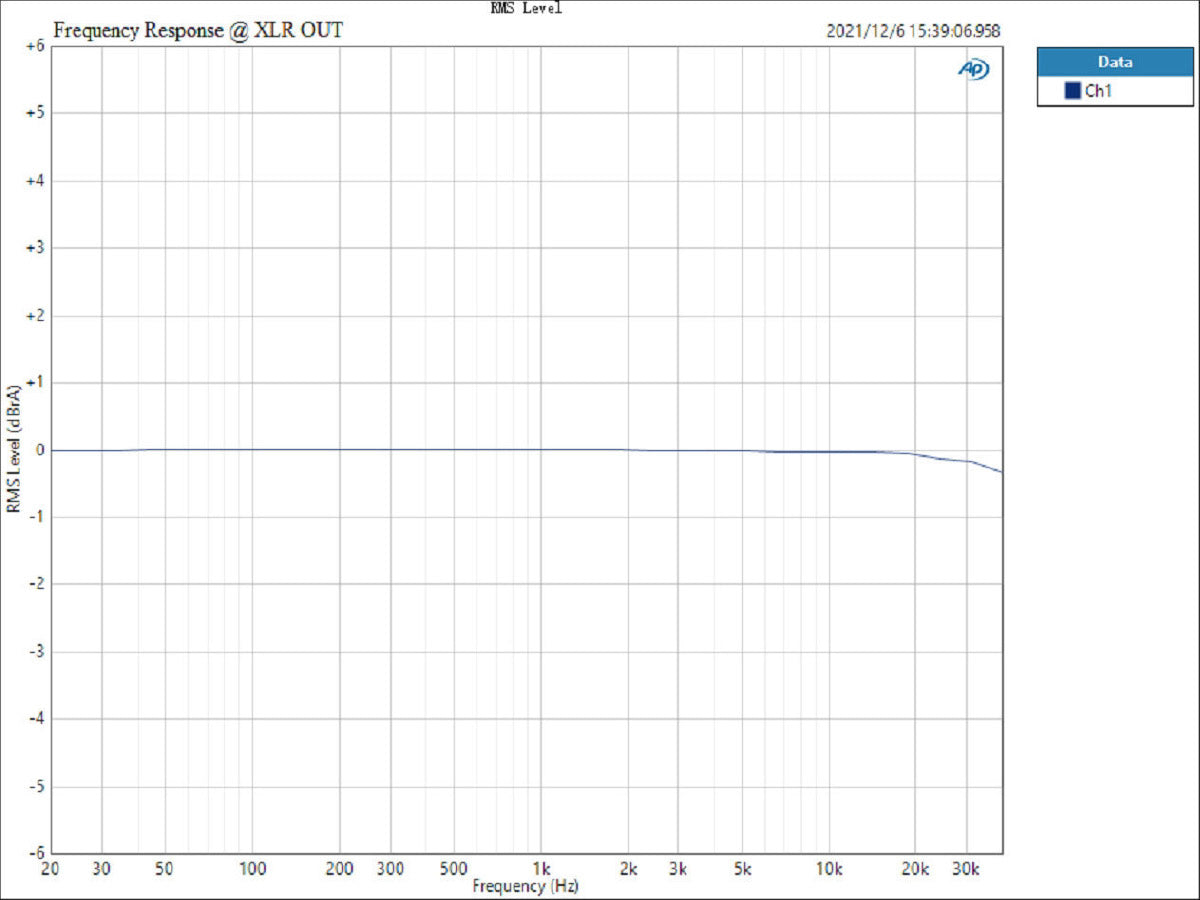Click the Frequency Response @ XLR OUT title
Screen dimensions: 1200x900
[x=198, y=31]
